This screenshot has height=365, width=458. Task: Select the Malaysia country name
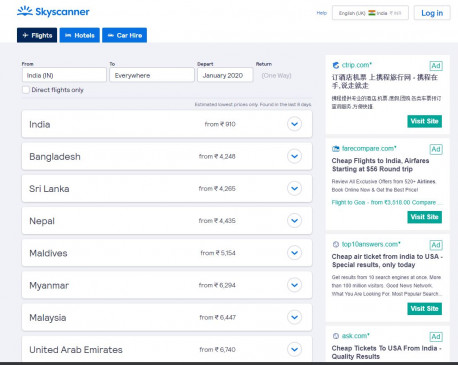pyautogui.click(x=47, y=318)
